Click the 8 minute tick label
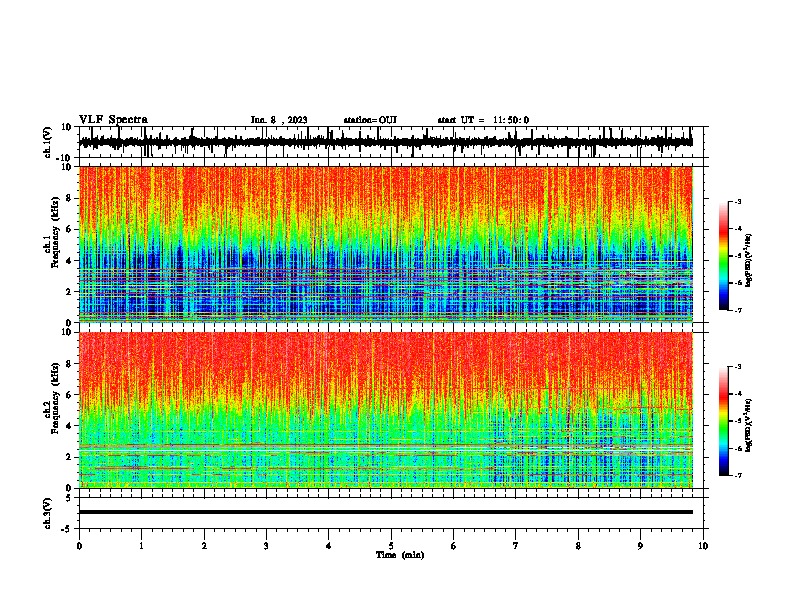The height and width of the screenshot is (612, 792). point(578,546)
